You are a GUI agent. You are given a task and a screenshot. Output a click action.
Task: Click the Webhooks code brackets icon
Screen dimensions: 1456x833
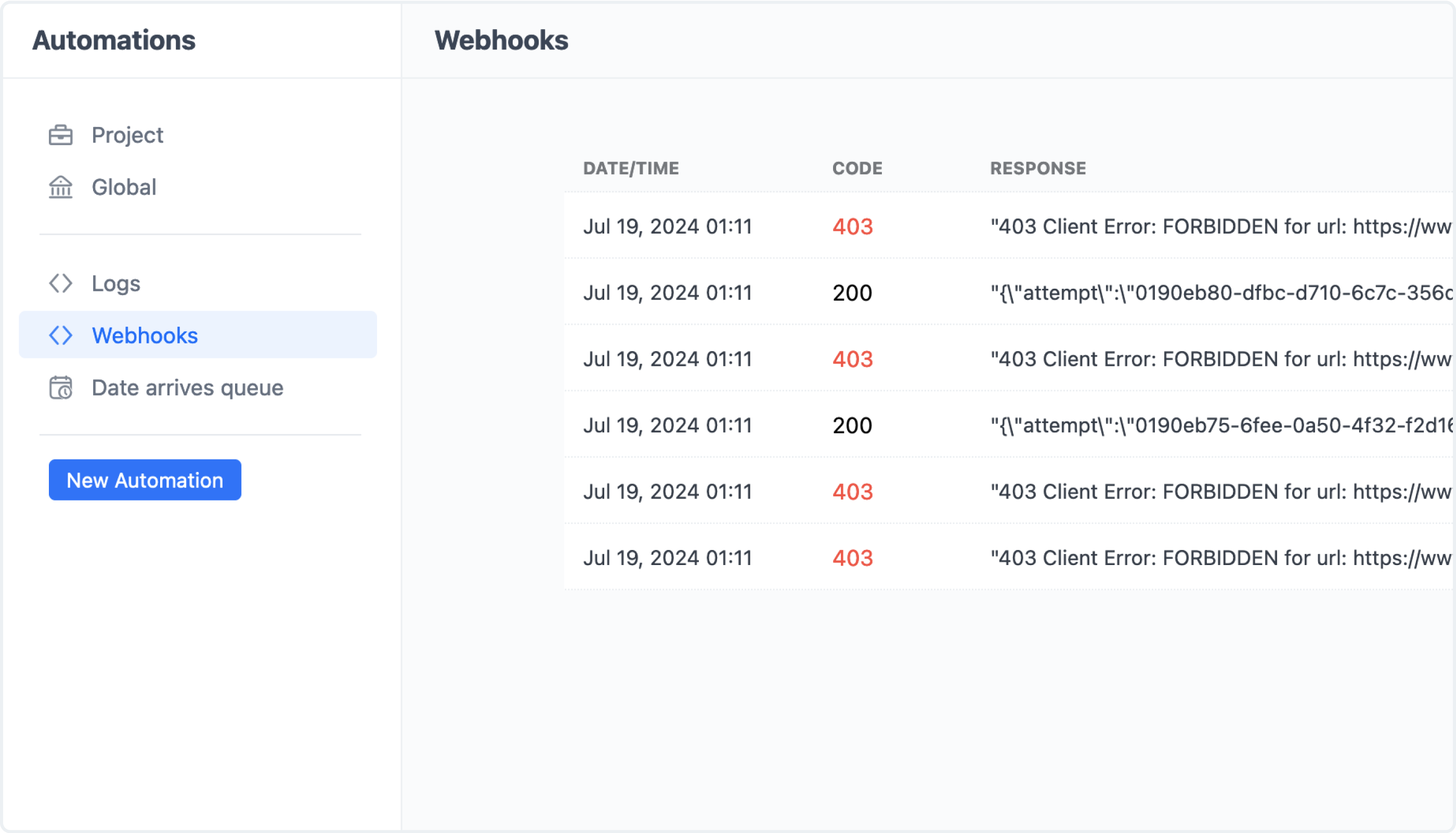[61, 335]
